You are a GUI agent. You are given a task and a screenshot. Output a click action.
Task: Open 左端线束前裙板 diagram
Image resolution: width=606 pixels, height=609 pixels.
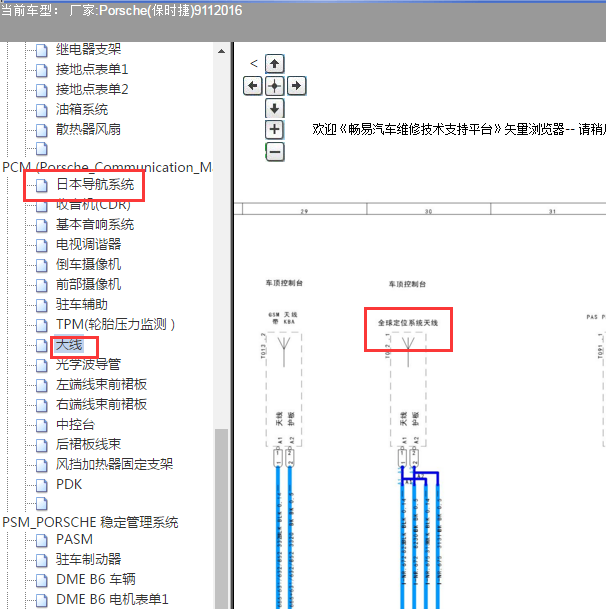(101, 385)
